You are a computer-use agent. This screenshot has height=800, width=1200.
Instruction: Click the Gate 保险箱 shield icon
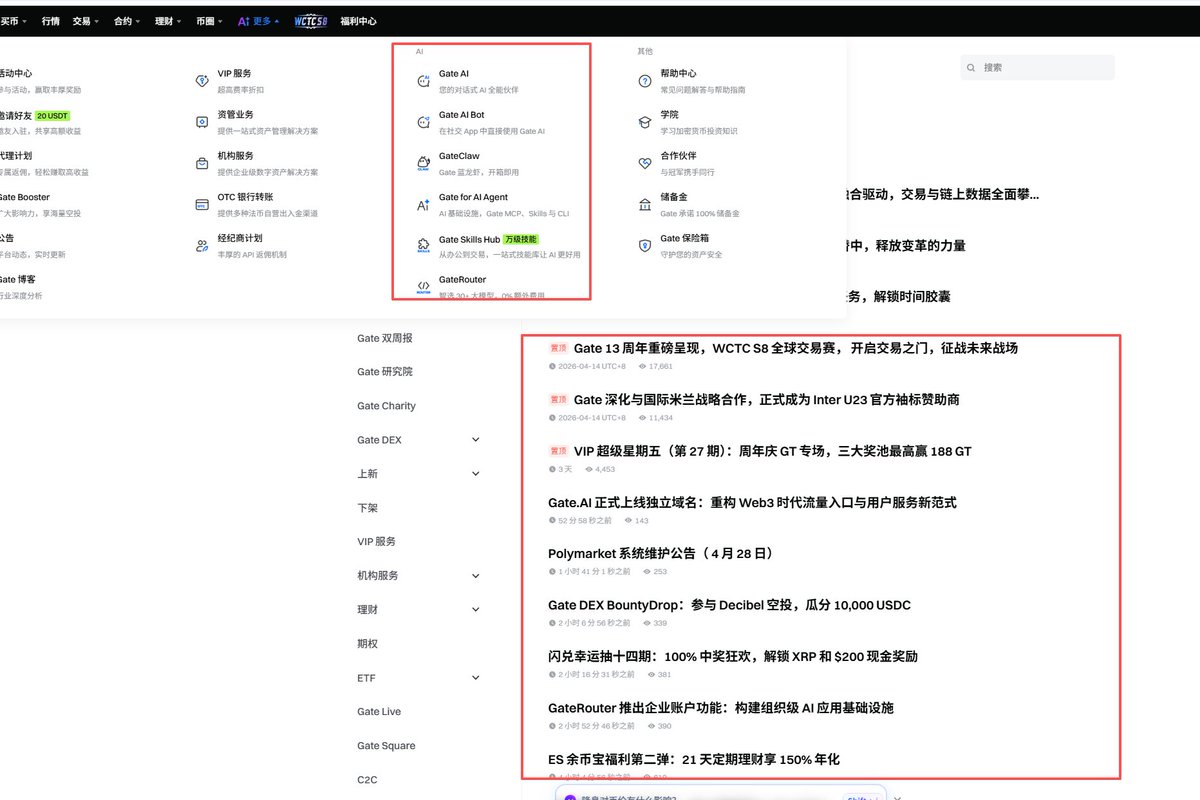point(645,246)
